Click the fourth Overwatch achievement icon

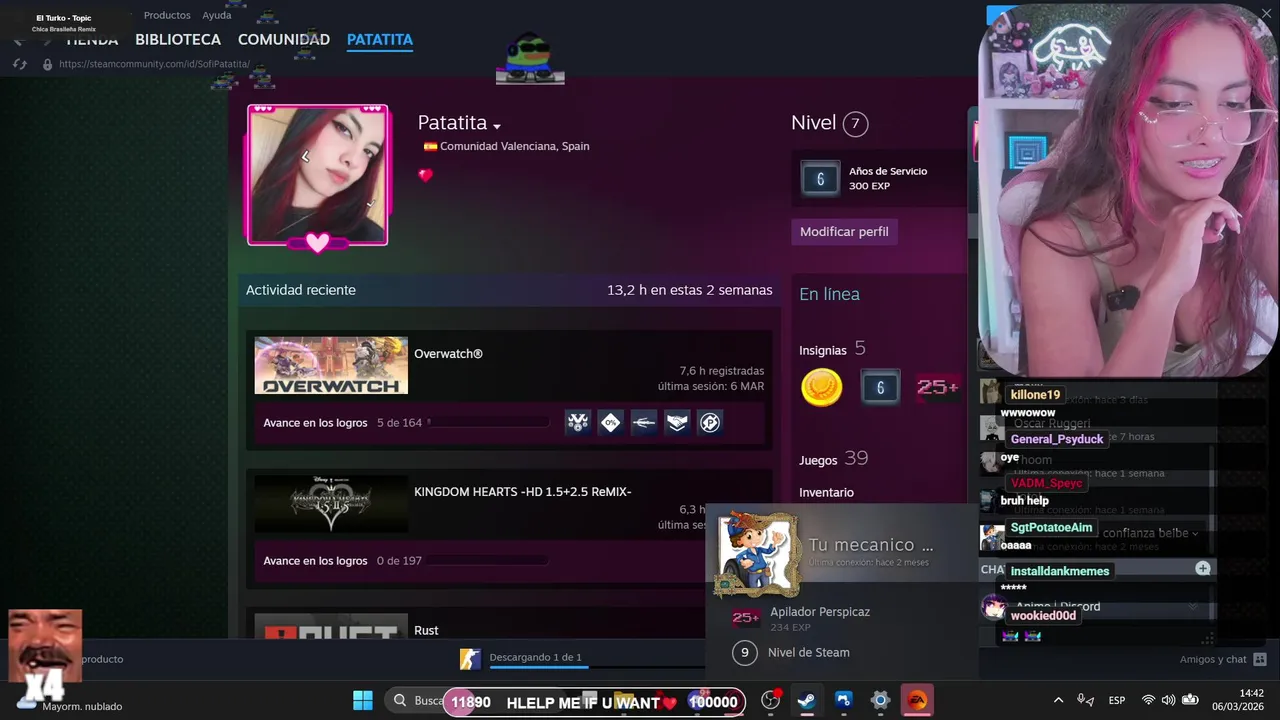point(677,422)
